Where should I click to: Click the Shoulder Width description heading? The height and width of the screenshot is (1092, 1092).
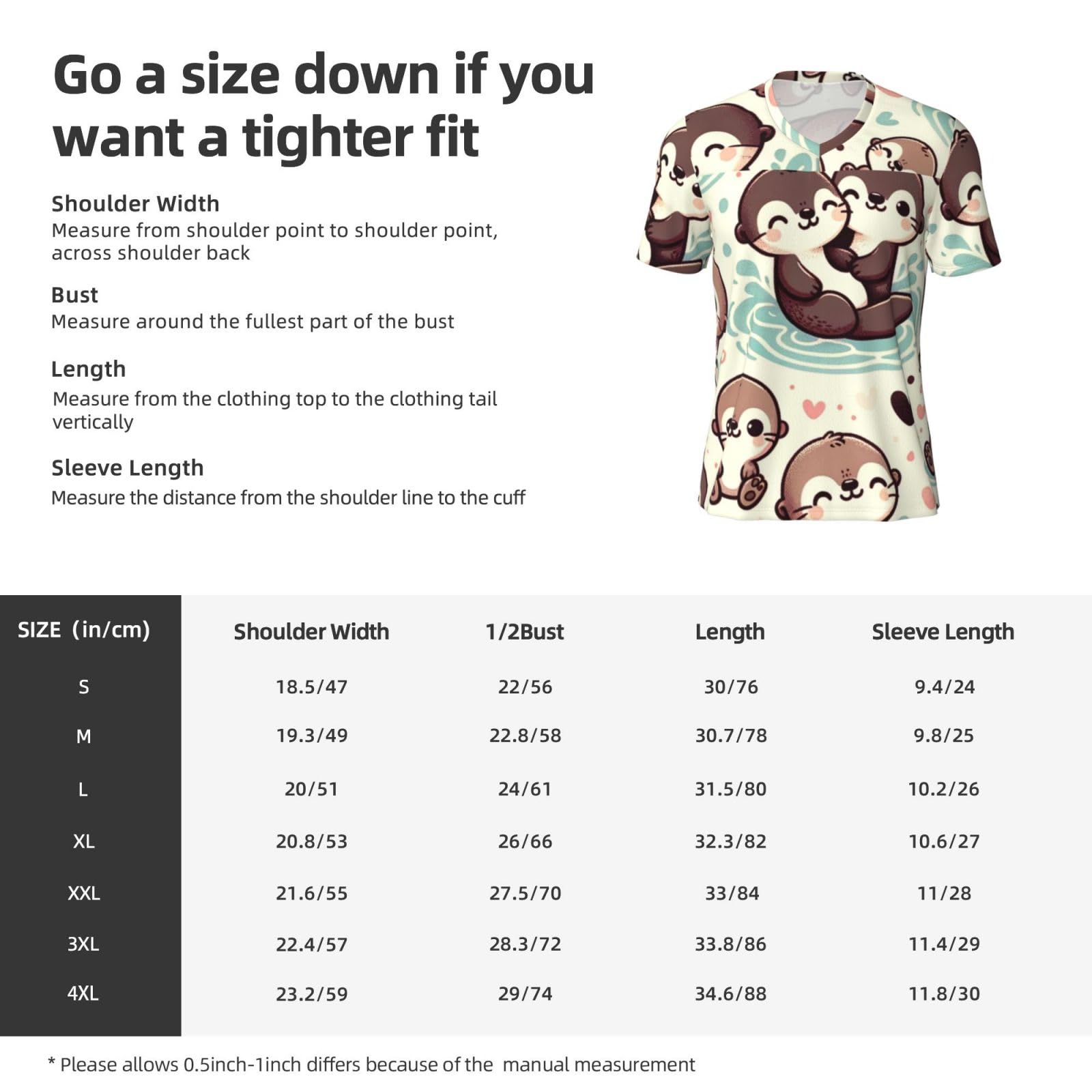click(x=135, y=204)
